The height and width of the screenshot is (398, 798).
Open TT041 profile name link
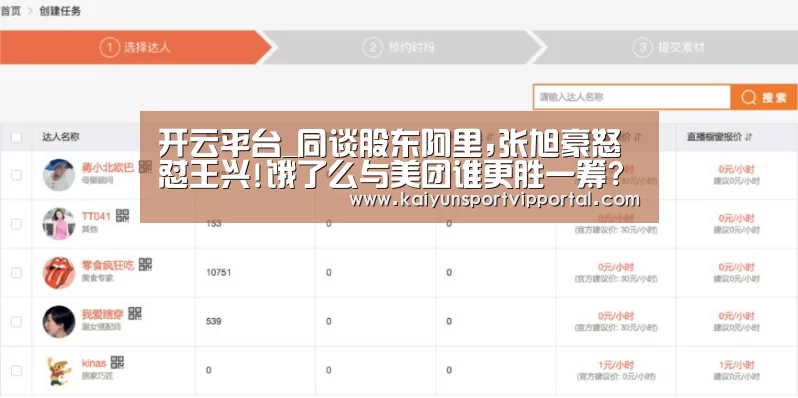point(96,216)
